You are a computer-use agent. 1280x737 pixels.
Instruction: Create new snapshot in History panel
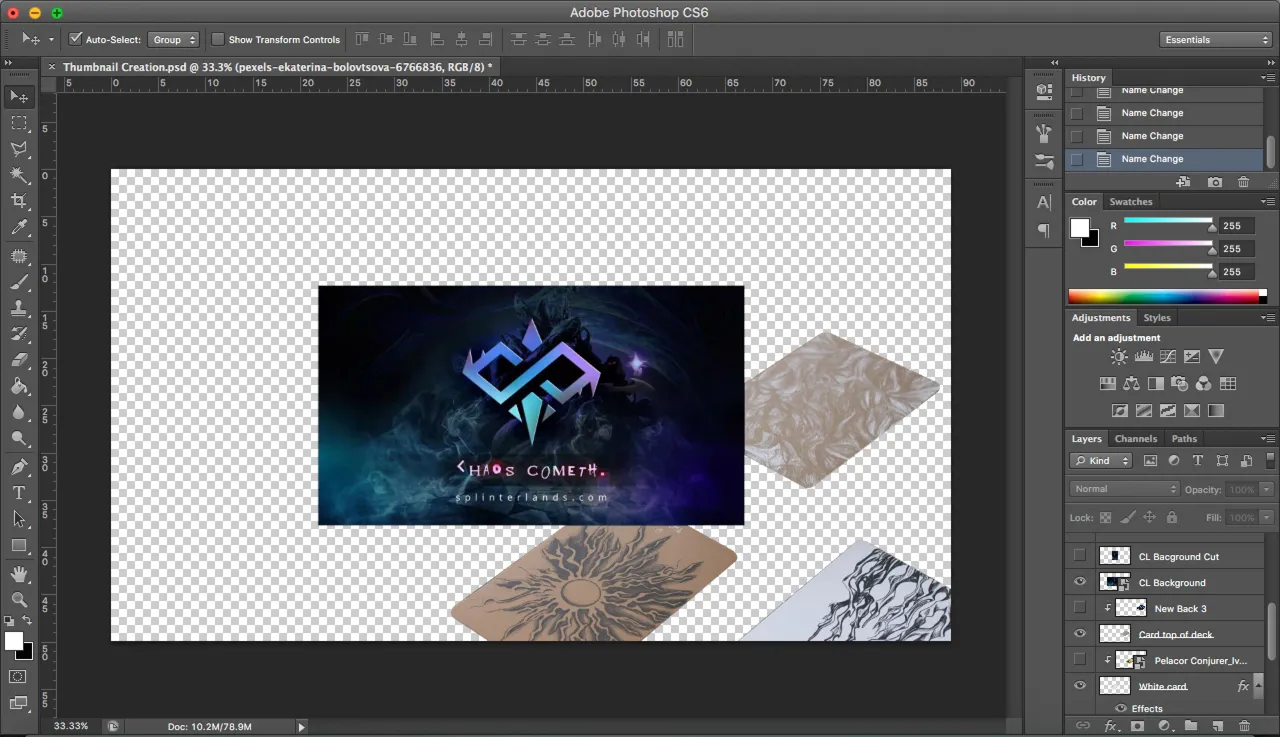pyautogui.click(x=1214, y=182)
